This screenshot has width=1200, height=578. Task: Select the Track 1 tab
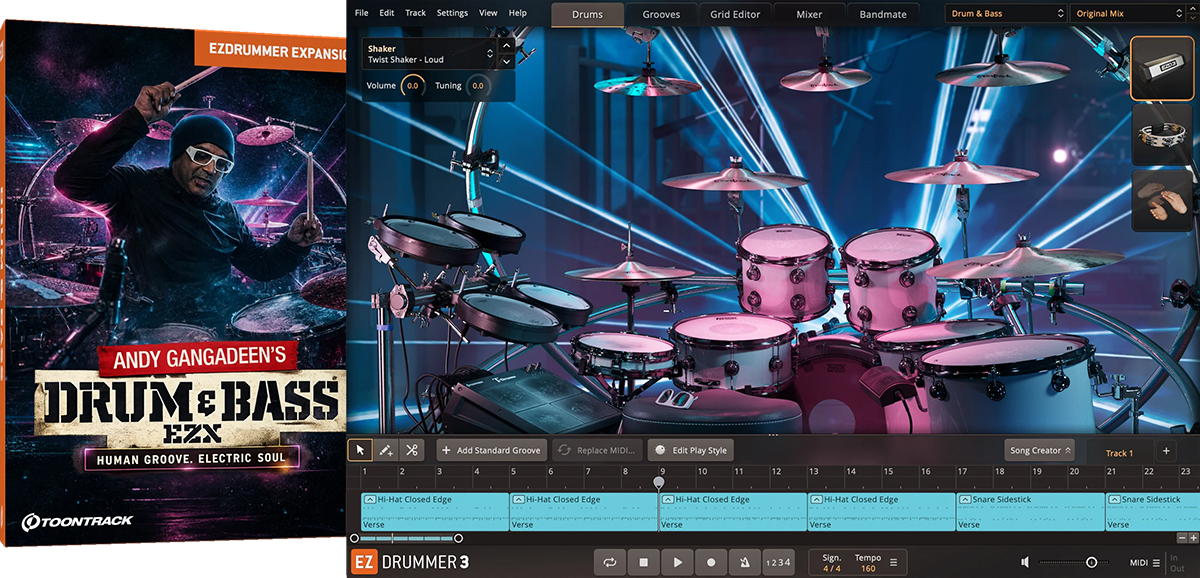click(1119, 453)
